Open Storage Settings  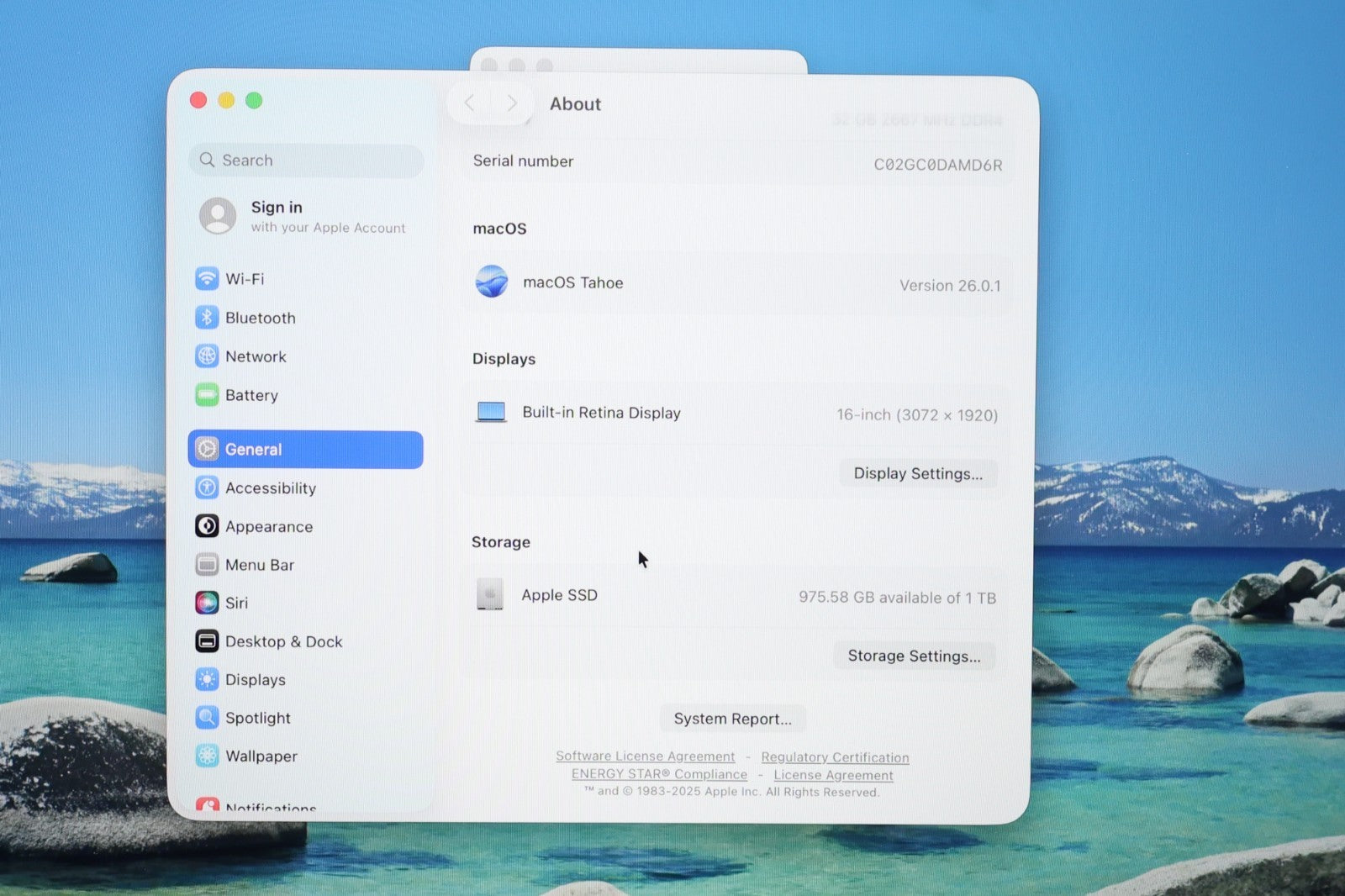tap(914, 656)
